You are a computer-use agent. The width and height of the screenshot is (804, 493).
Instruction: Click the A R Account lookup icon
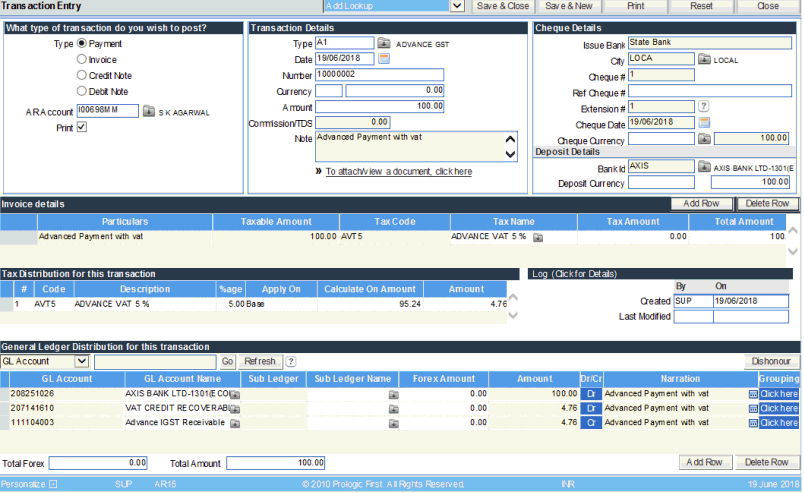149,112
